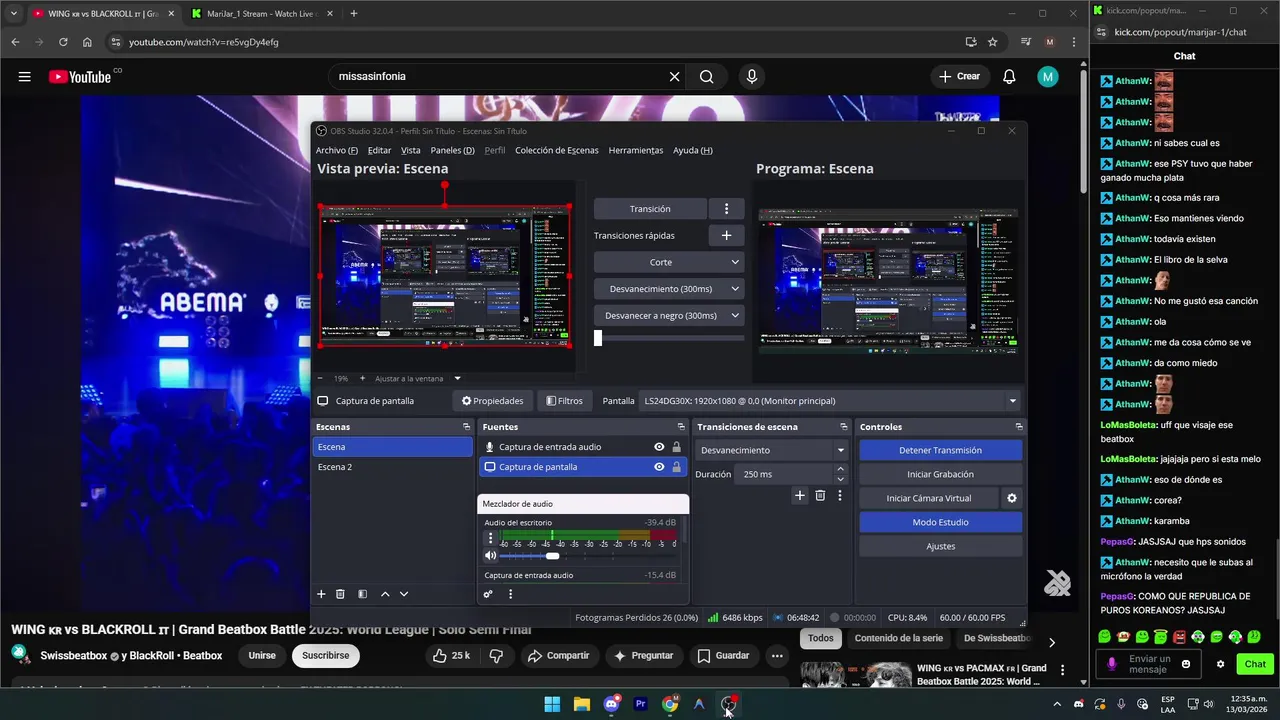Image resolution: width=1280 pixels, height=720 pixels.
Task: Delete scene transition trash icon
Action: (820, 495)
